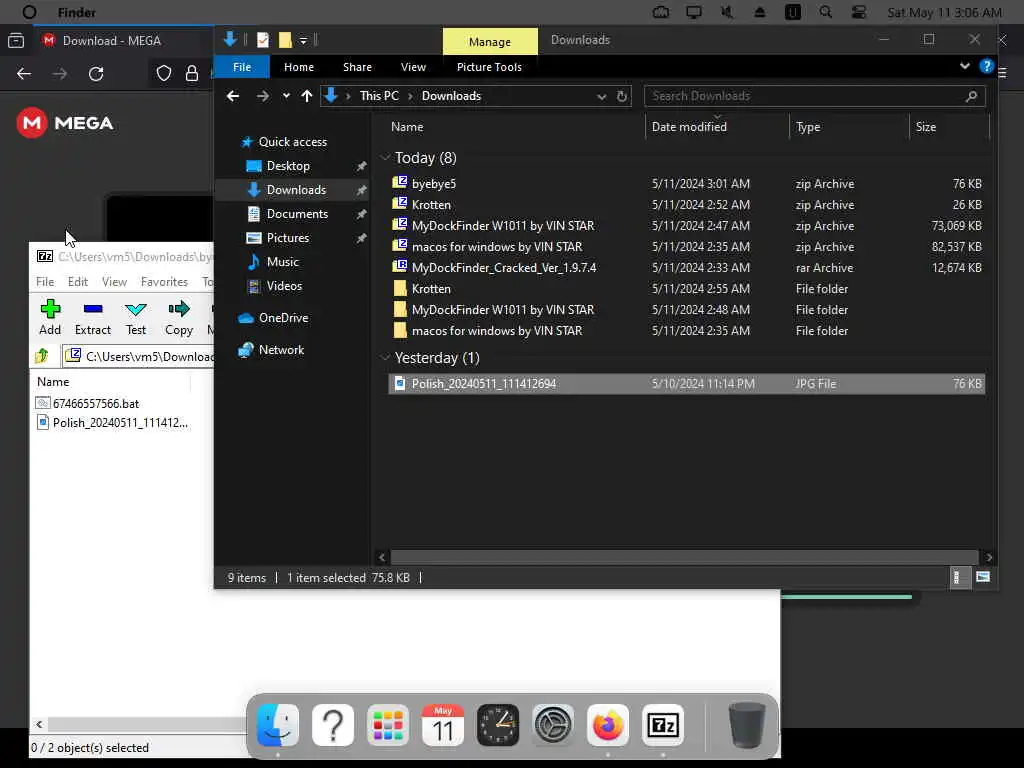
Task: Click the browser shield tracking-protection icon
Action: click(x=163, y=74)
